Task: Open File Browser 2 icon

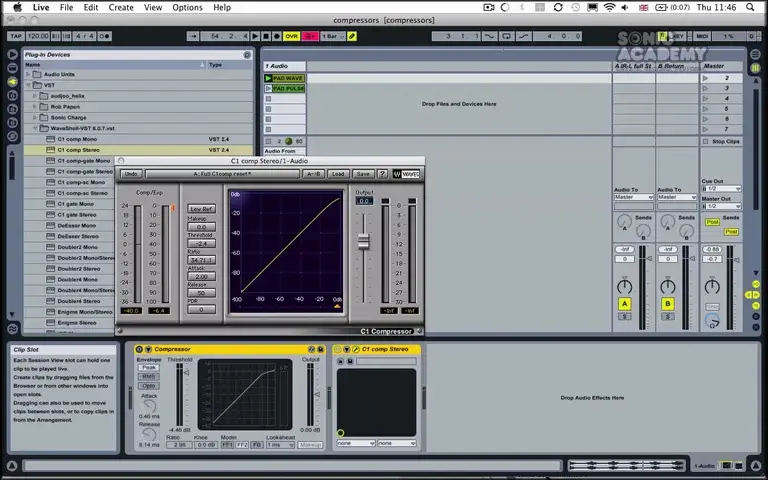Action: coord(12,109)
